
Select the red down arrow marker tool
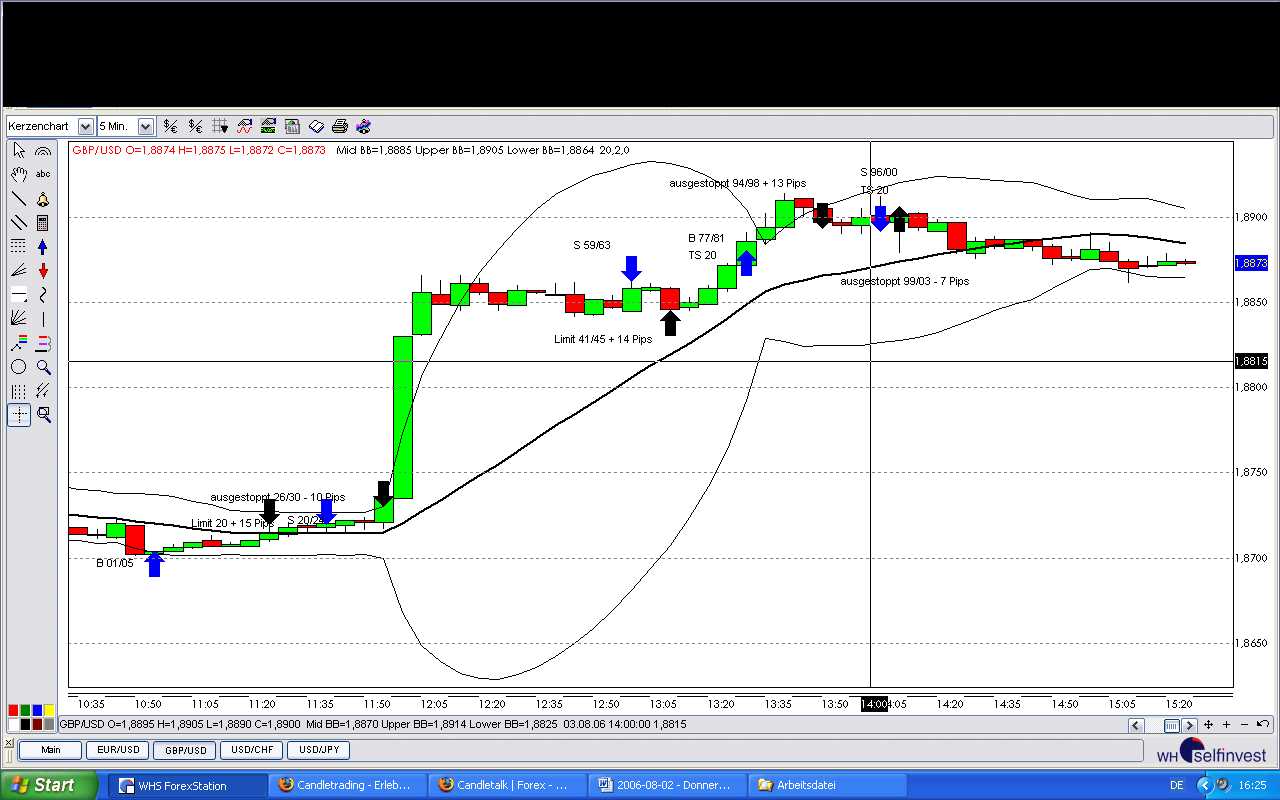pos(43,271)
